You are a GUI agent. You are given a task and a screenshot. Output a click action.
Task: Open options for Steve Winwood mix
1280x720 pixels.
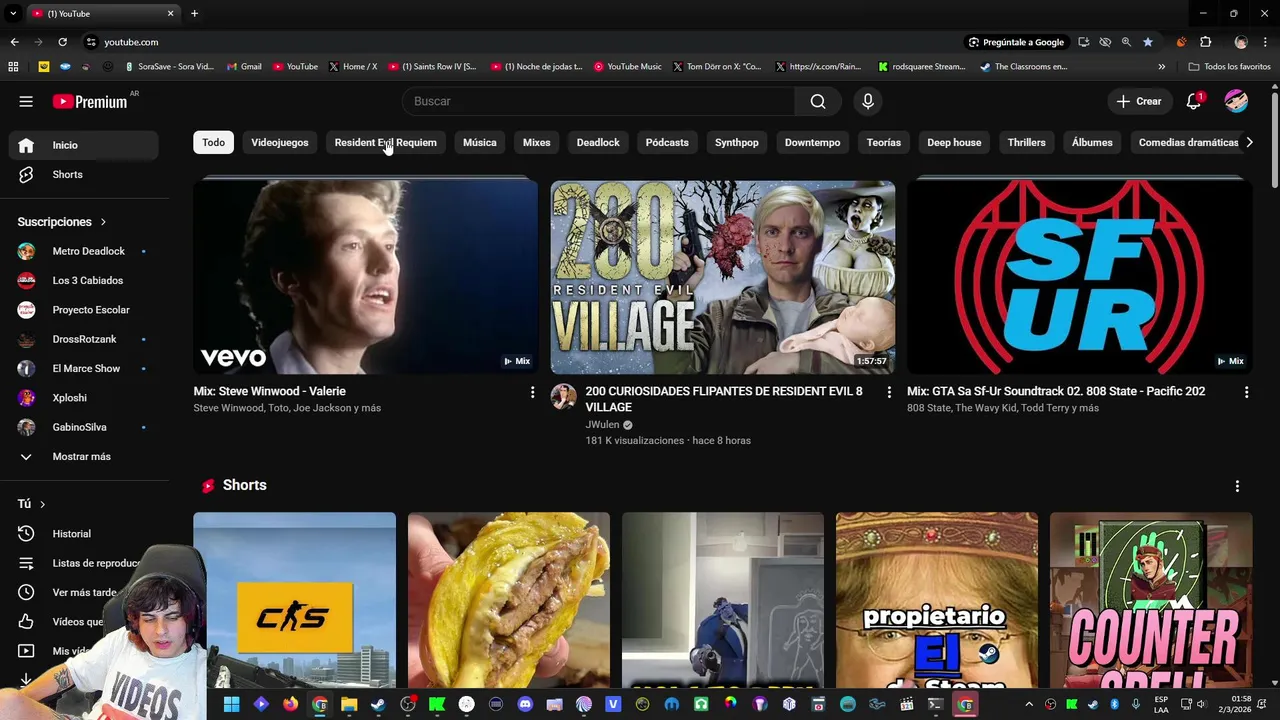point(532,392)
